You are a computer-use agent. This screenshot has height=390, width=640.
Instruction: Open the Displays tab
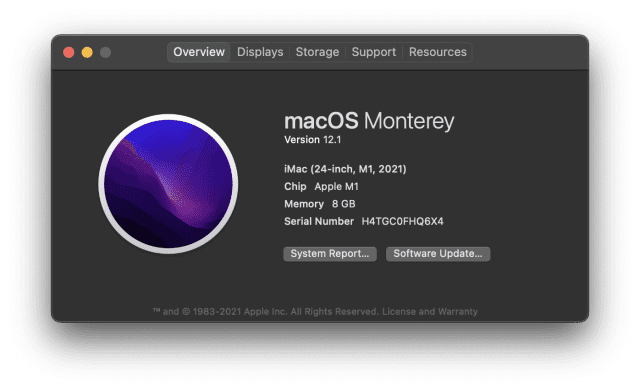point(260,52)
